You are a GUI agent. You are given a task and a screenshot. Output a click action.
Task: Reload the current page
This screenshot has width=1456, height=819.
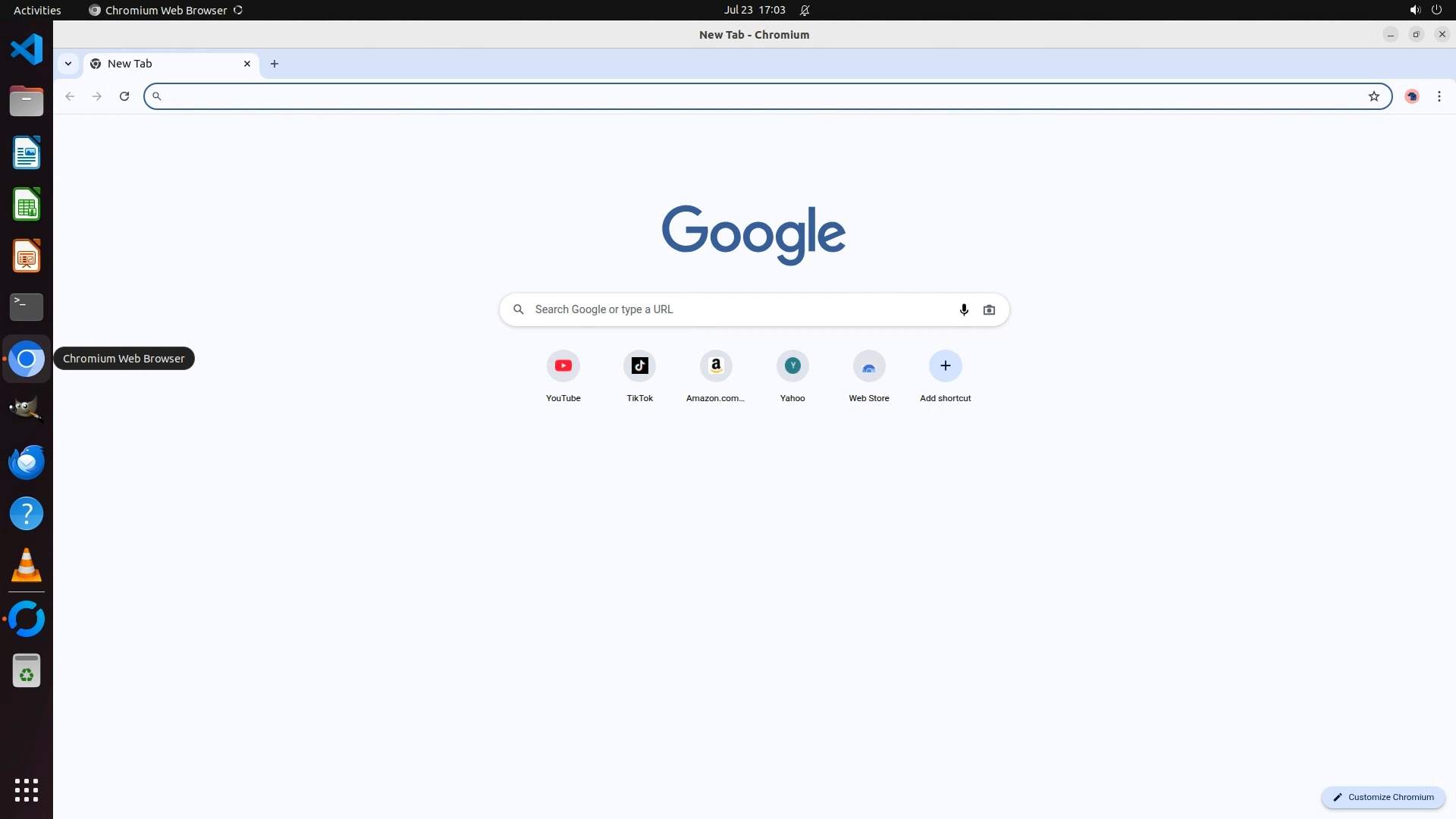coord(124,96)
